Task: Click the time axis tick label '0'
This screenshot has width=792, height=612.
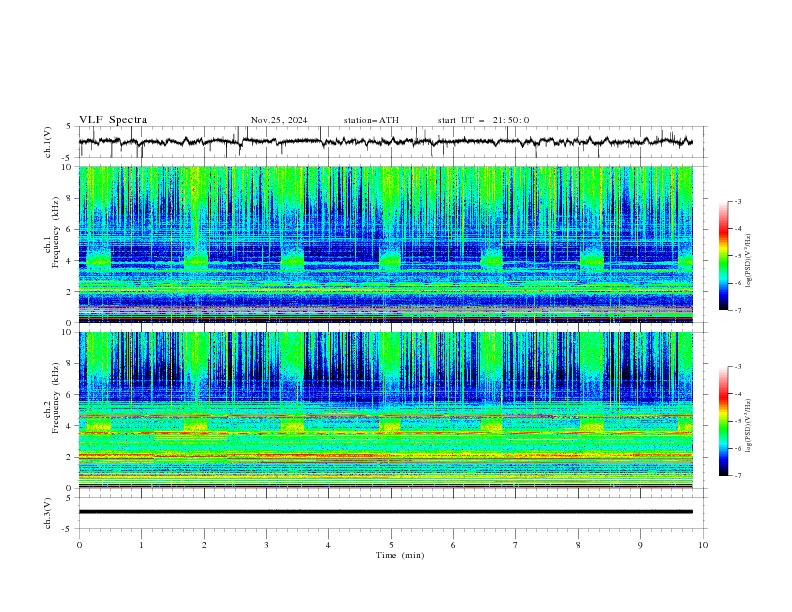Action: pos(79,545)
